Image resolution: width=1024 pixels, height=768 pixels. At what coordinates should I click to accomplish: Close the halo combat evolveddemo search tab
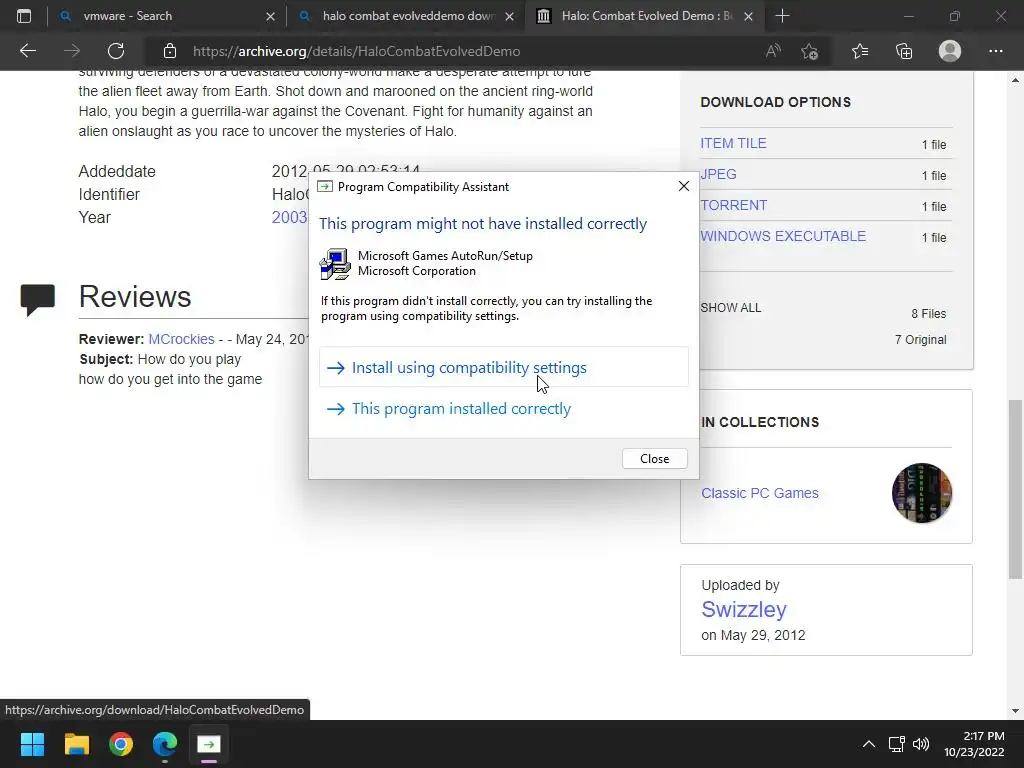509,16
